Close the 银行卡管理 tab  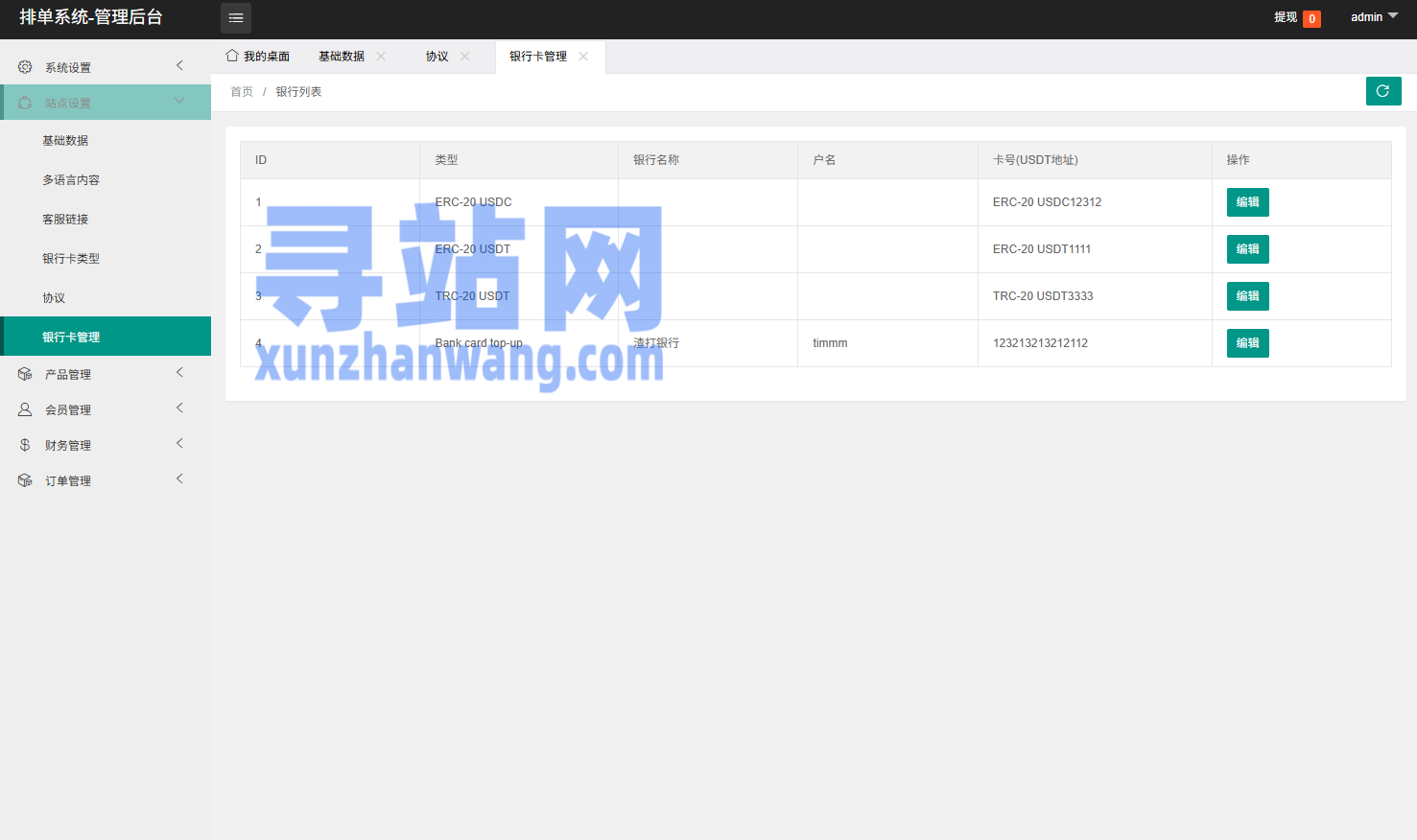coord(583,57)
